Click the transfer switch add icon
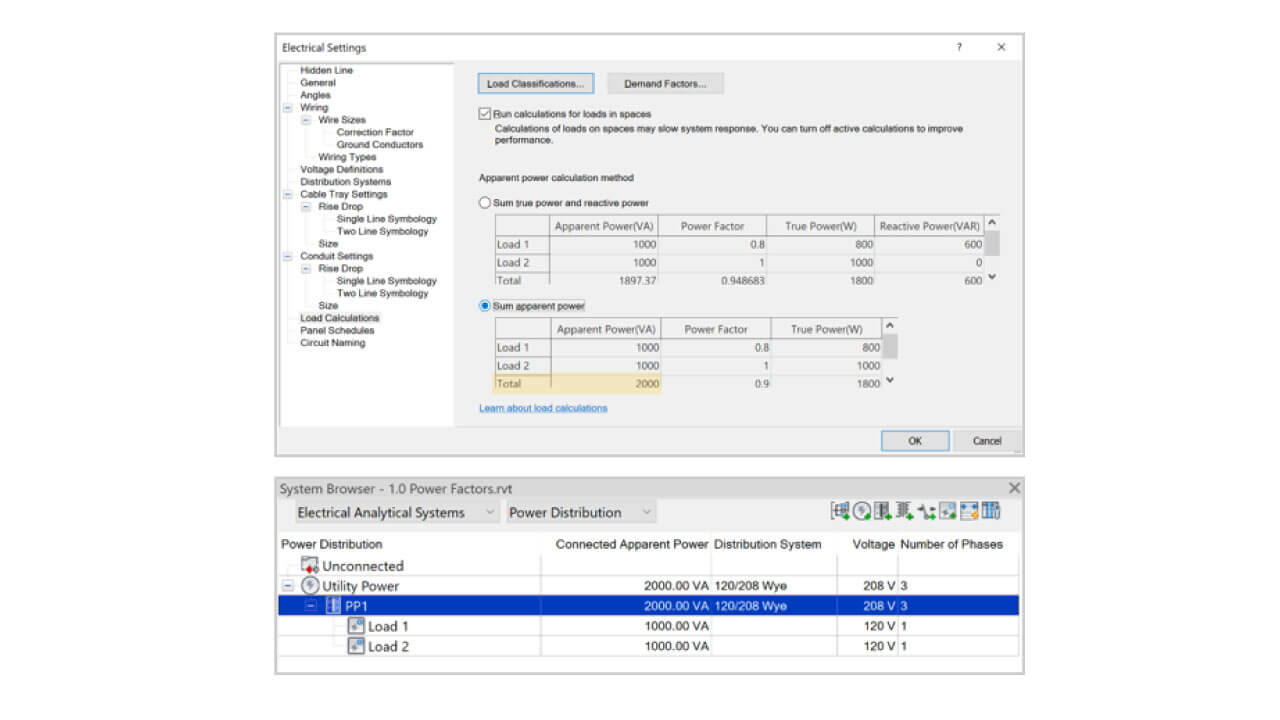The height and width of the screenshot is (720, 1280). point(927,511)
